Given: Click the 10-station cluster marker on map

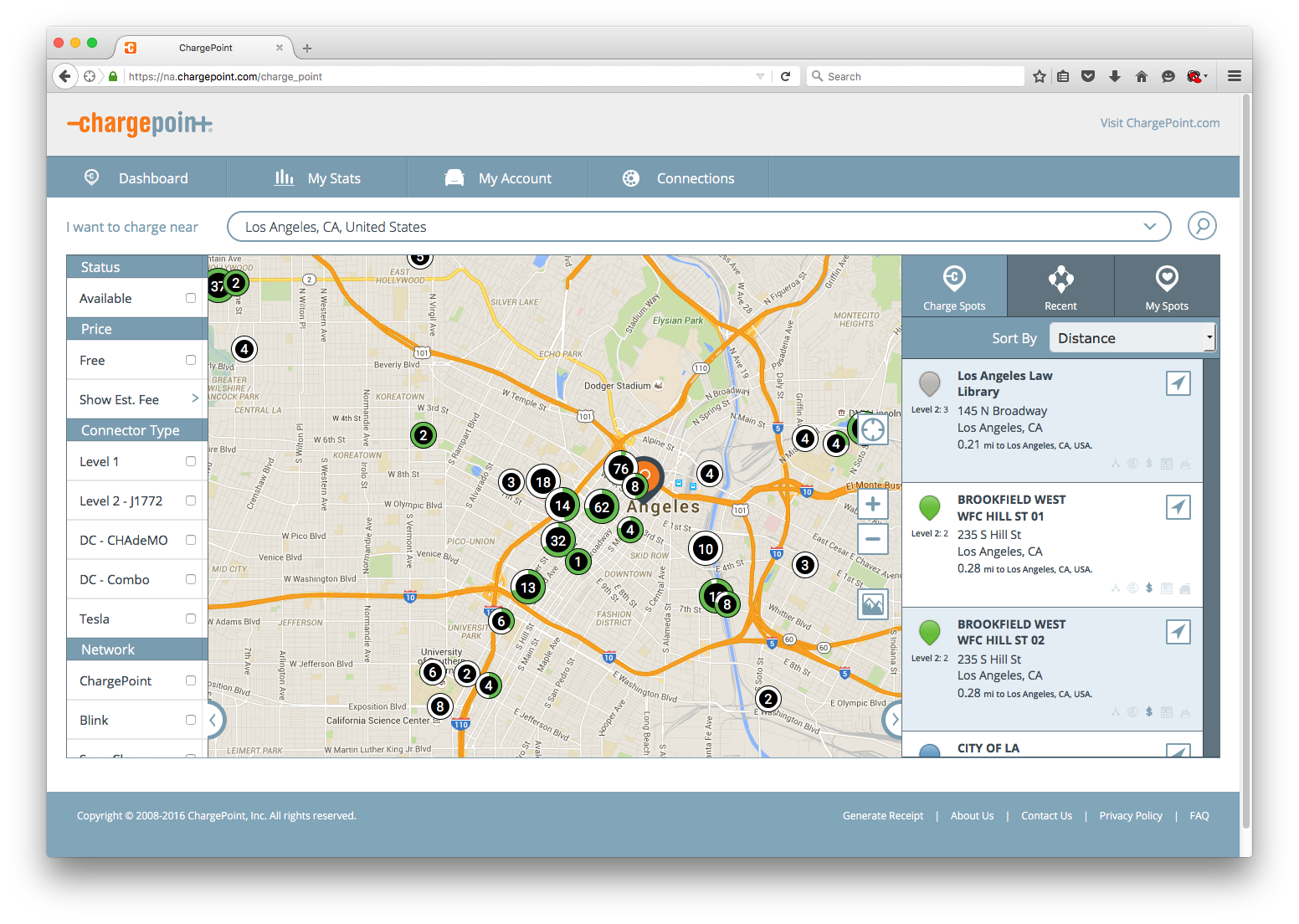Looking at the screenshot, I should (x=706, y=548).
